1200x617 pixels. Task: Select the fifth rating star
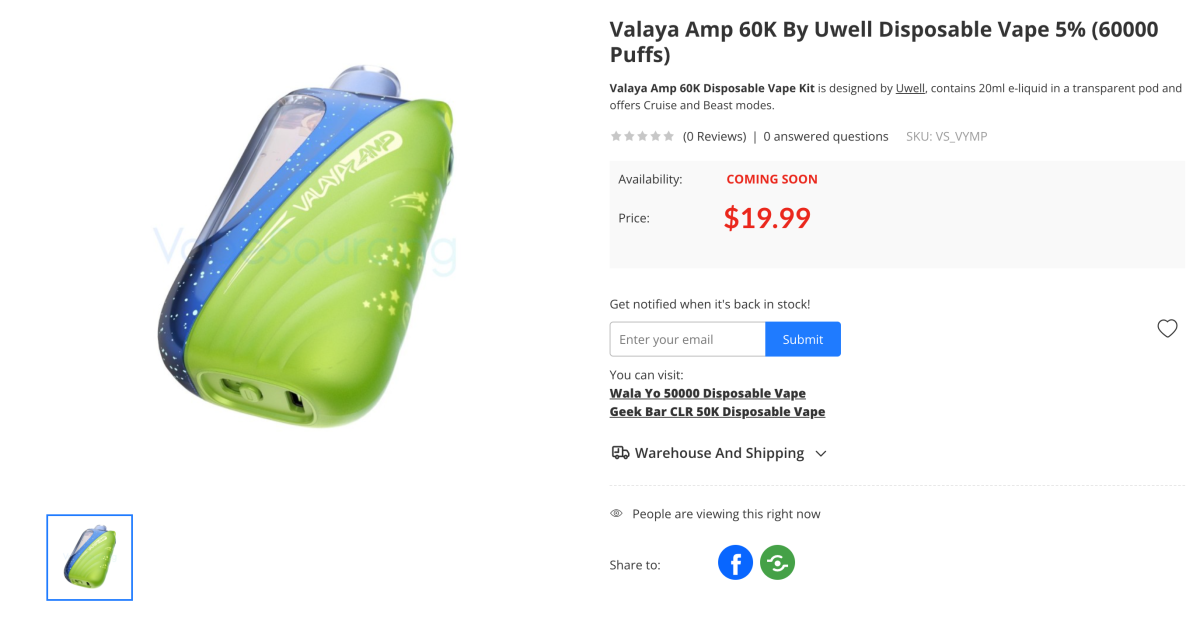pyautogui.click(x=667, y=135)
